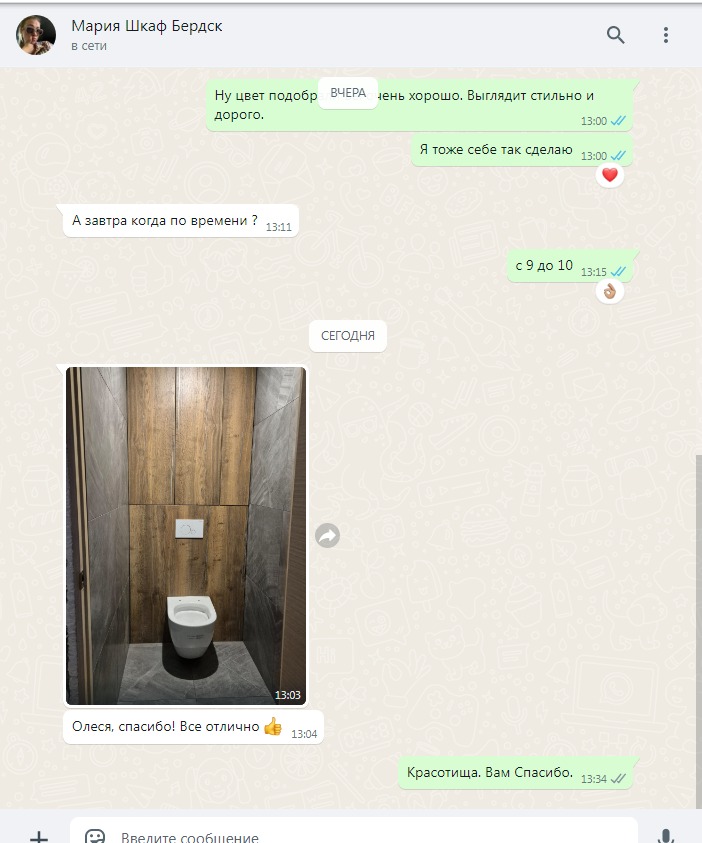The image size is (702, 843).
Task: Click the 'с 9 до 10' message
Action: [570, 266]
